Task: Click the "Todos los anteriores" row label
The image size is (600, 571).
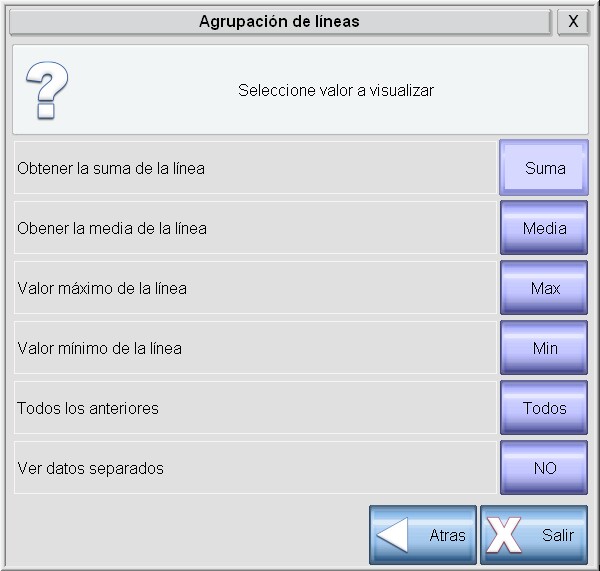Action: (x=88, y=408)
